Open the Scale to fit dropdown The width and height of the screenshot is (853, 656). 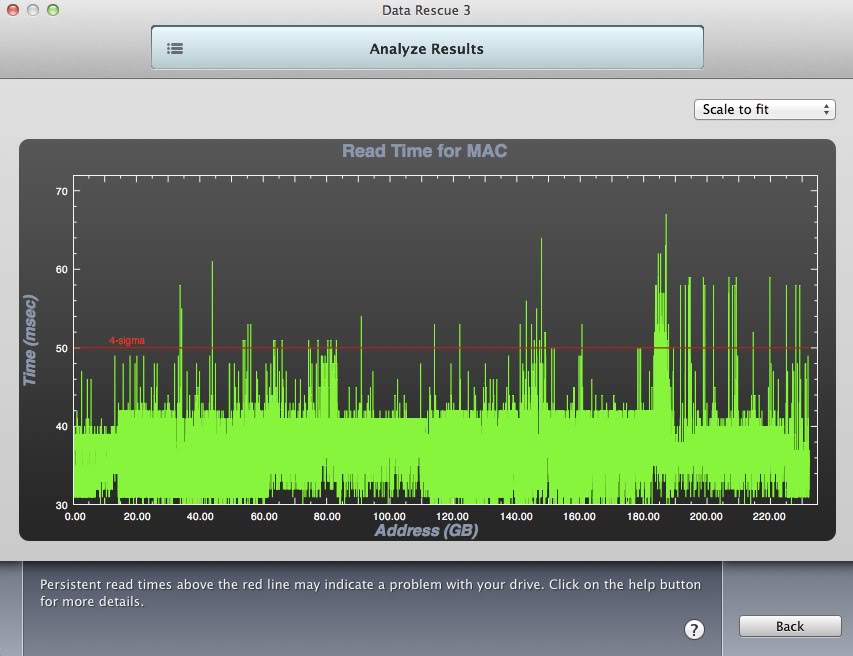click(764, 109)
